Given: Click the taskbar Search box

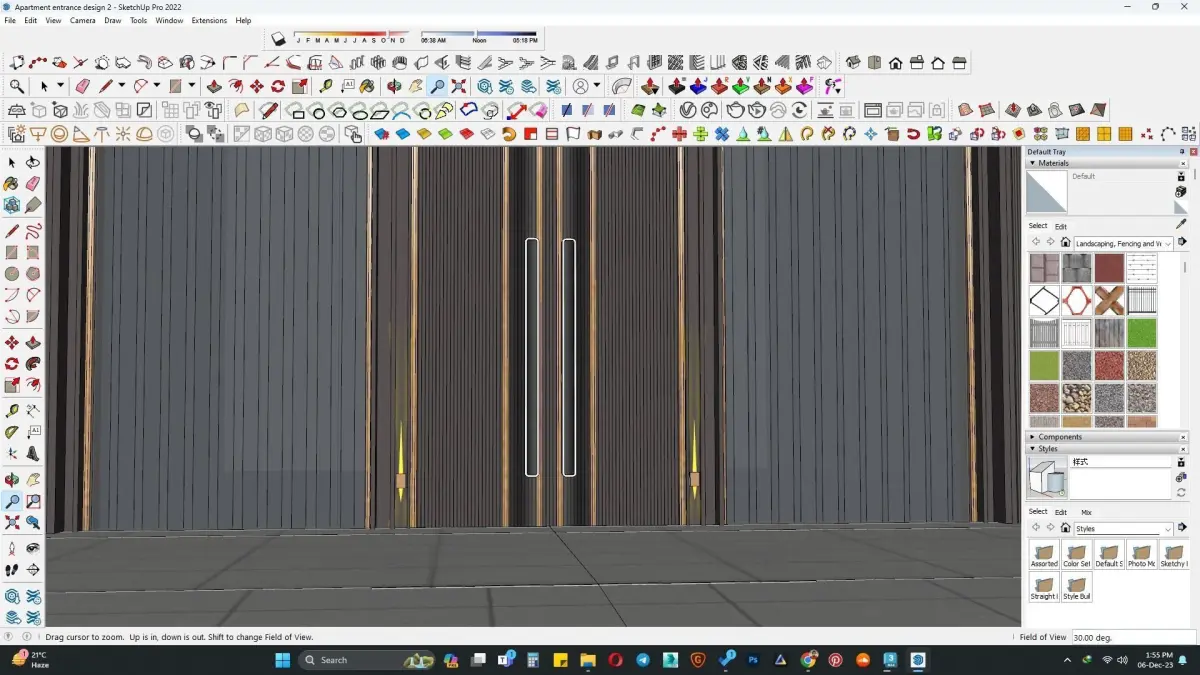Looking at the screenshot, I should click(x=366, y=660).
